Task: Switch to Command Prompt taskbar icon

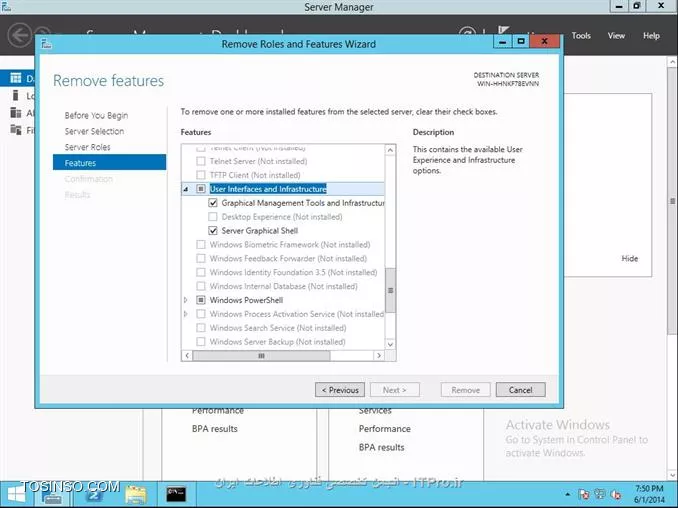Action: click(x=176, y=494)
